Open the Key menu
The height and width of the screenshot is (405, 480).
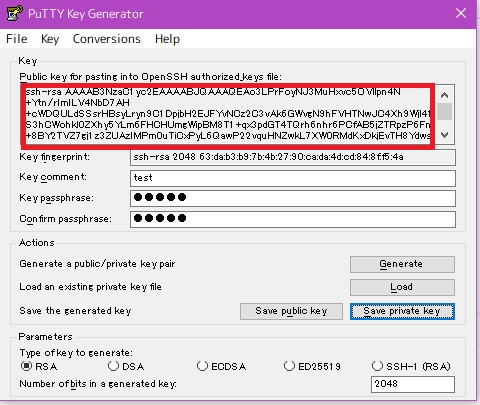coord(50,39)
